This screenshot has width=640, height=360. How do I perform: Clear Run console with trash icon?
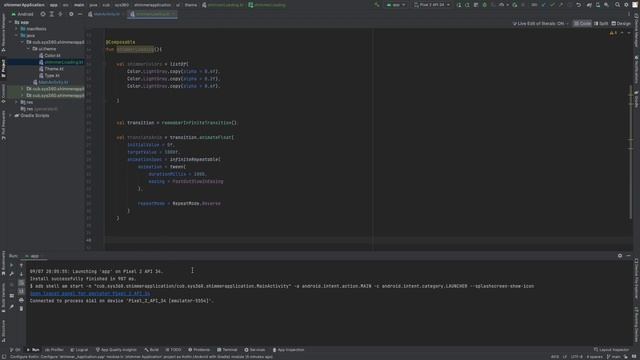[x=21, y=309]
